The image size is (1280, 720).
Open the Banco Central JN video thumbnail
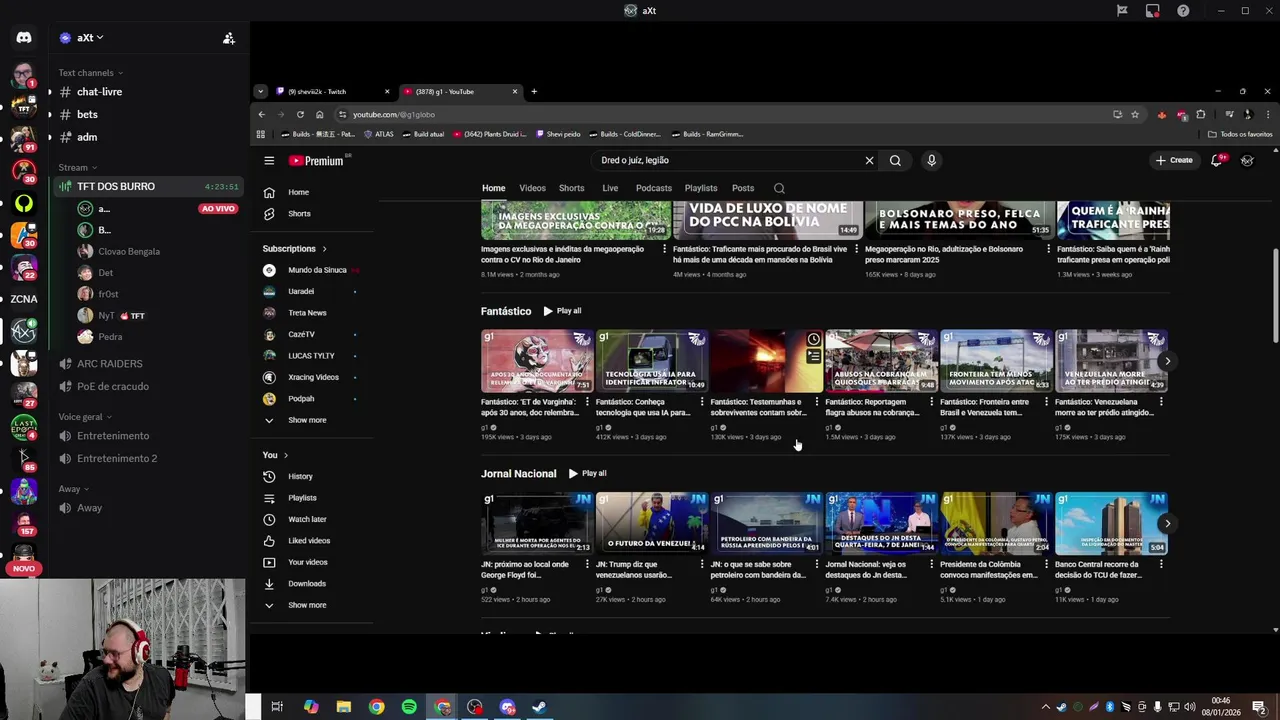point(1111,523)
